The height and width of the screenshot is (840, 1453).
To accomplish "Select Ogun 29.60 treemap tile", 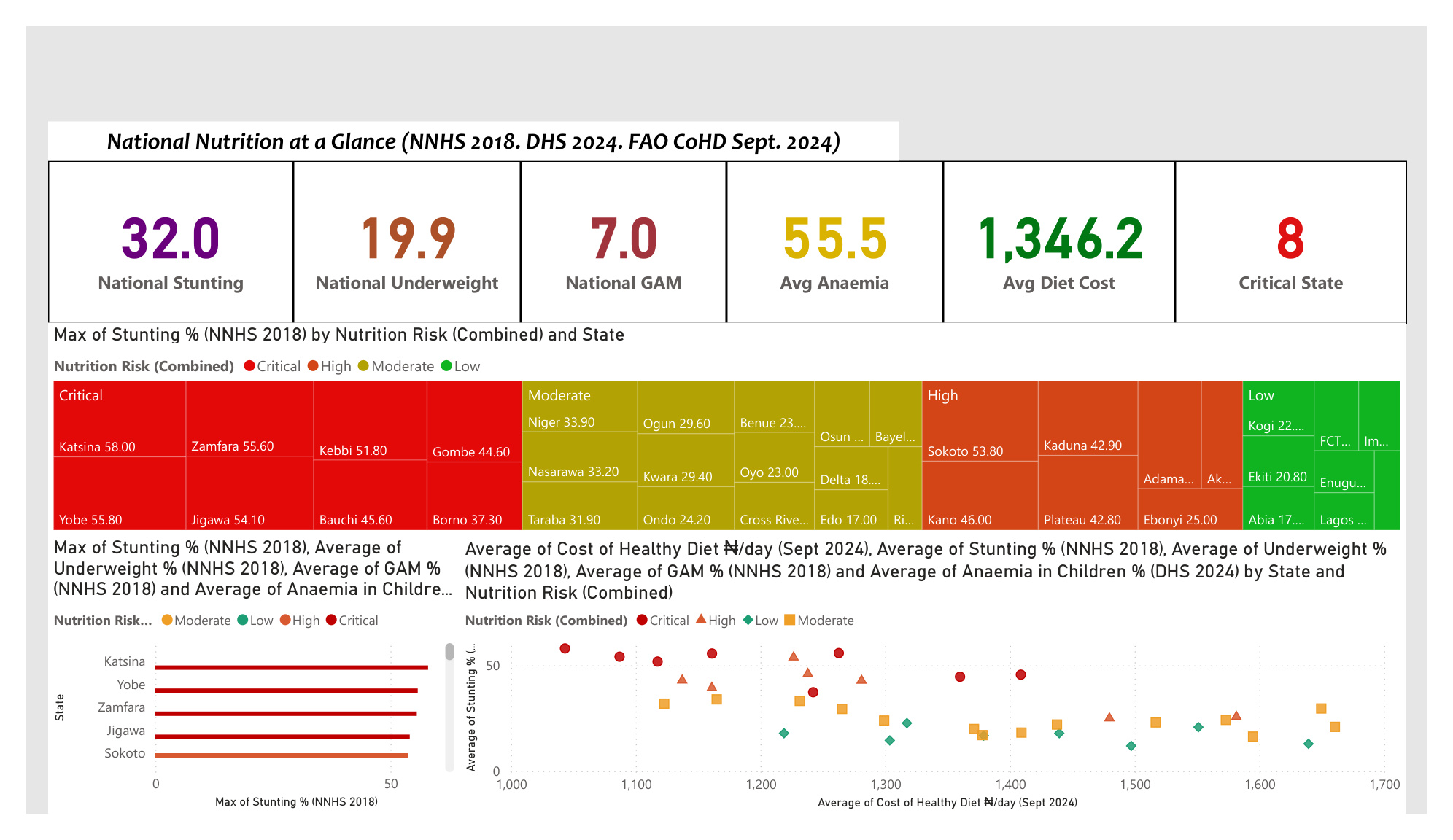I will click(686, 407).
